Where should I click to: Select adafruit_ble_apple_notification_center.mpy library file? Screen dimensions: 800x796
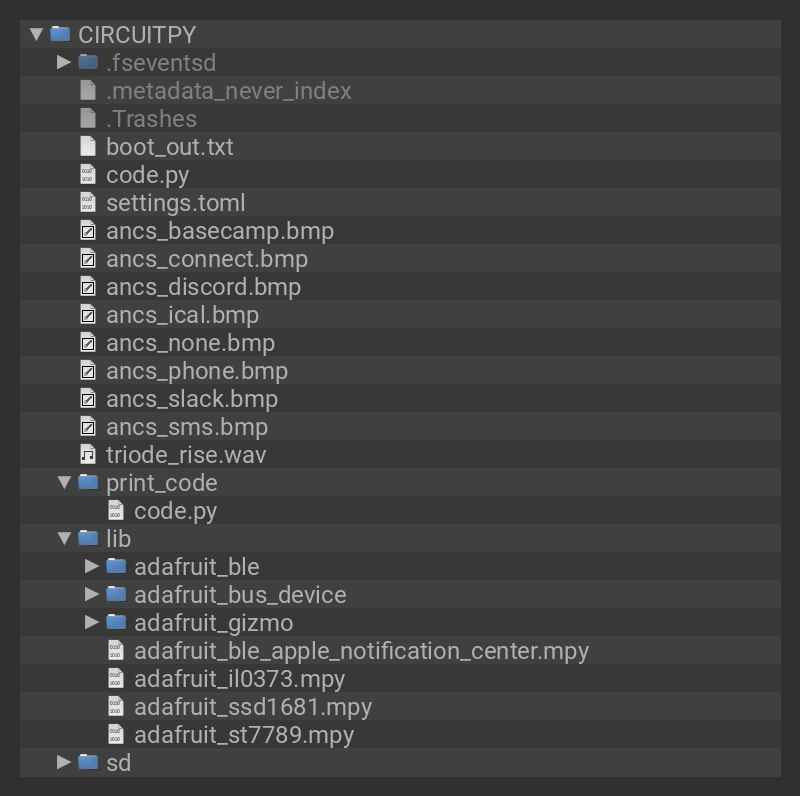(361, 651)
